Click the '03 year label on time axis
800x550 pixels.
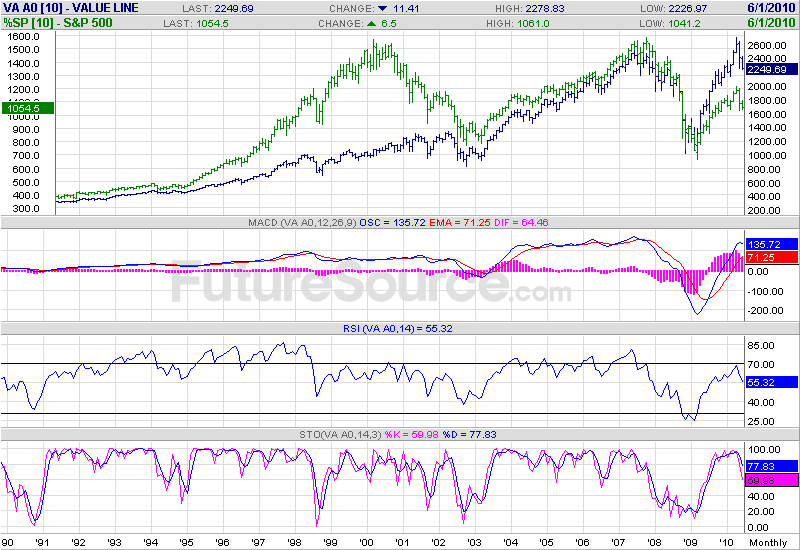(474, 542)
